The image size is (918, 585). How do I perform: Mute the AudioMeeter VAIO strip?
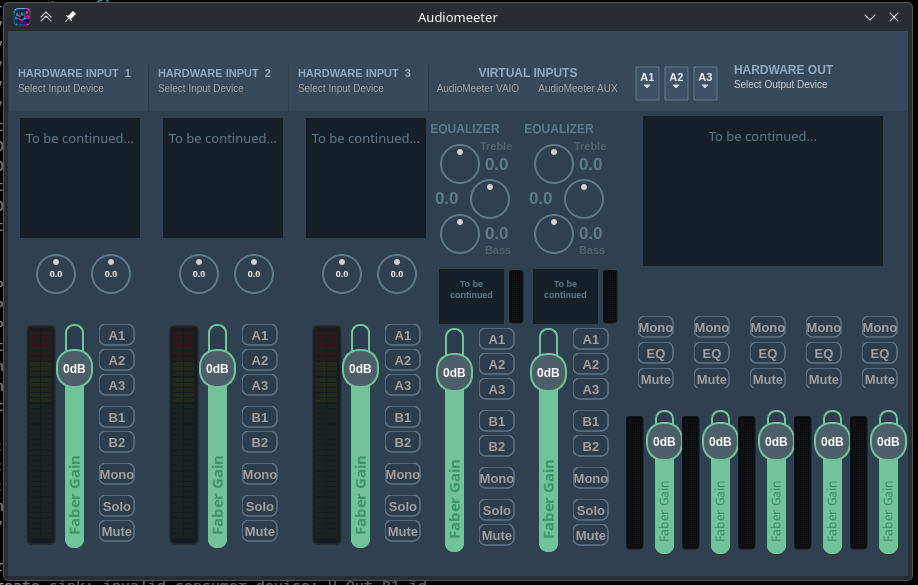coord(496,535)
